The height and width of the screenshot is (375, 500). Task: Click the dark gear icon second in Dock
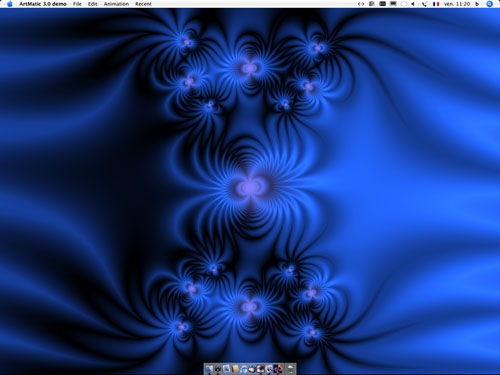click(218, 369)
